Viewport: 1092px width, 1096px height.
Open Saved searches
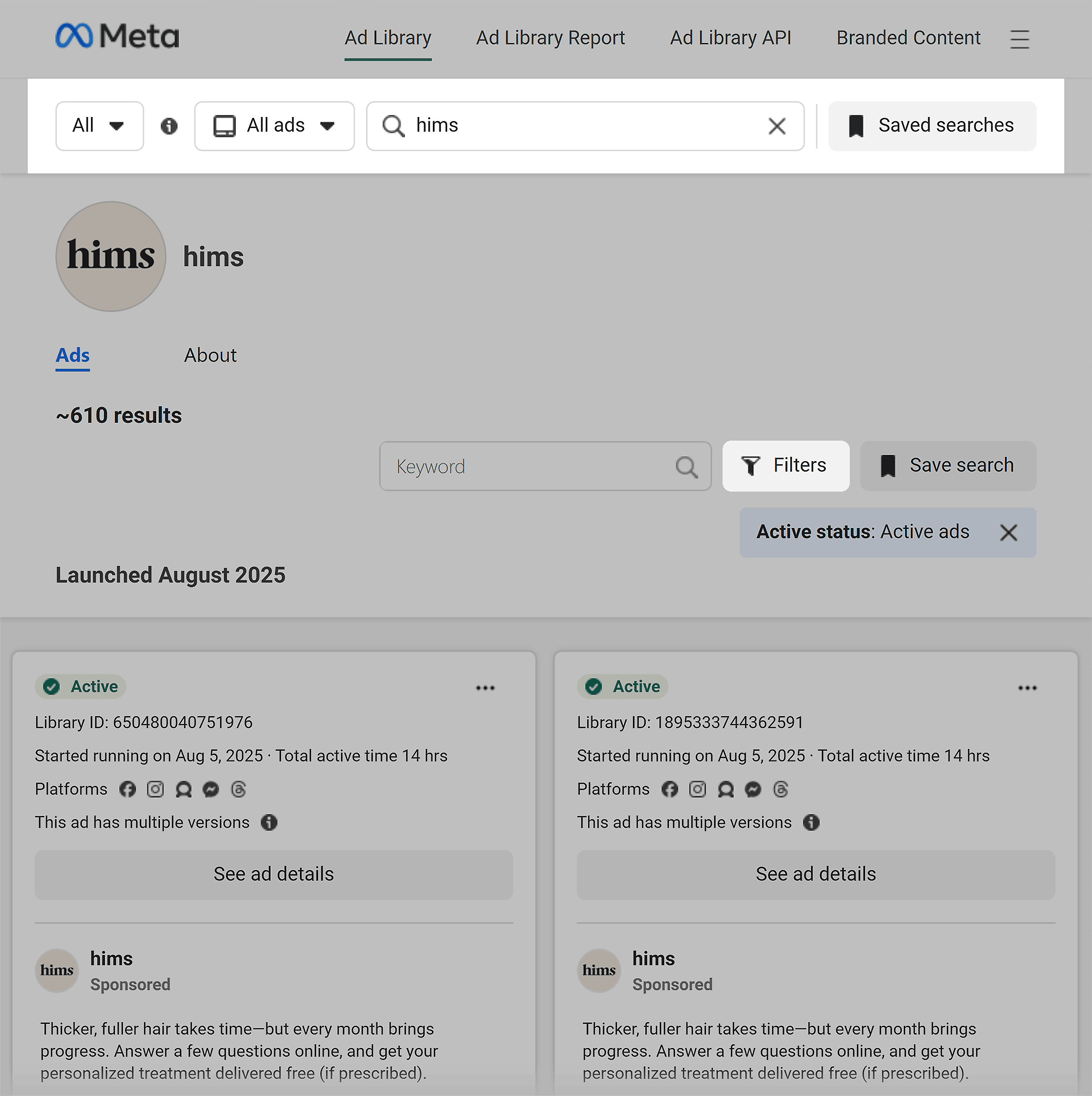932,126
